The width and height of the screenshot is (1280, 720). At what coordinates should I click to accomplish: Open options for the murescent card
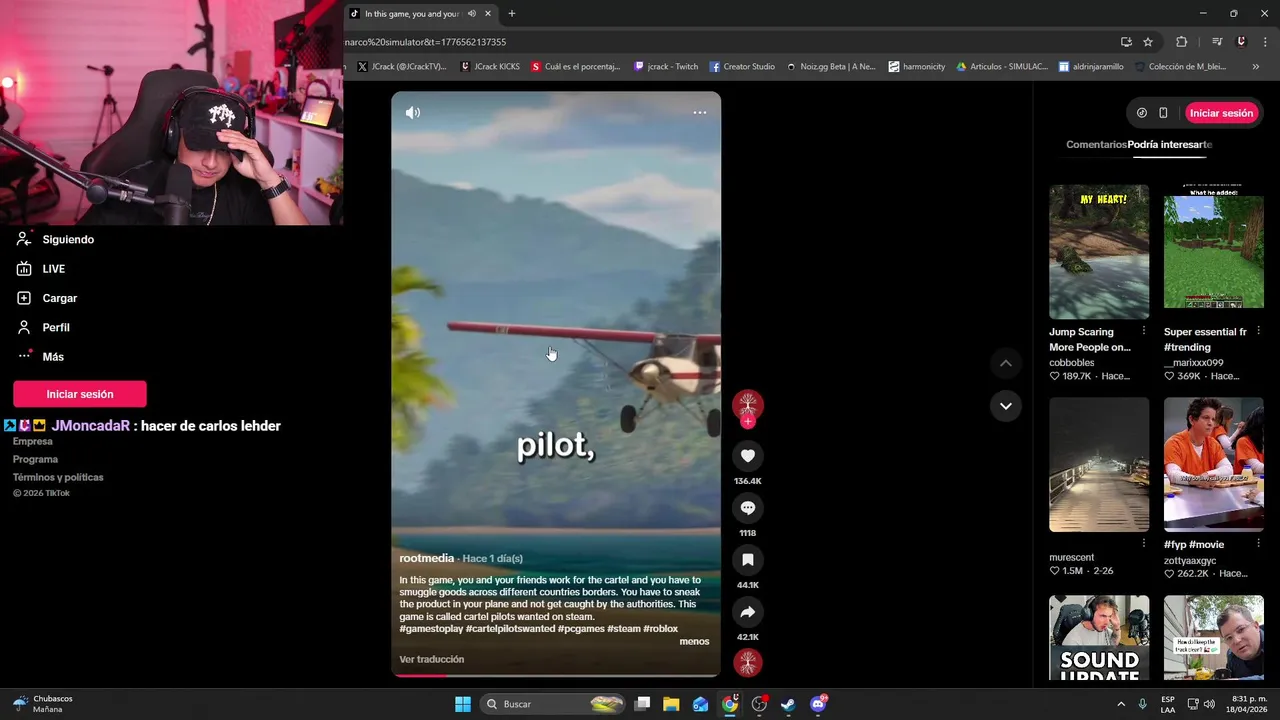(1144, 544)
